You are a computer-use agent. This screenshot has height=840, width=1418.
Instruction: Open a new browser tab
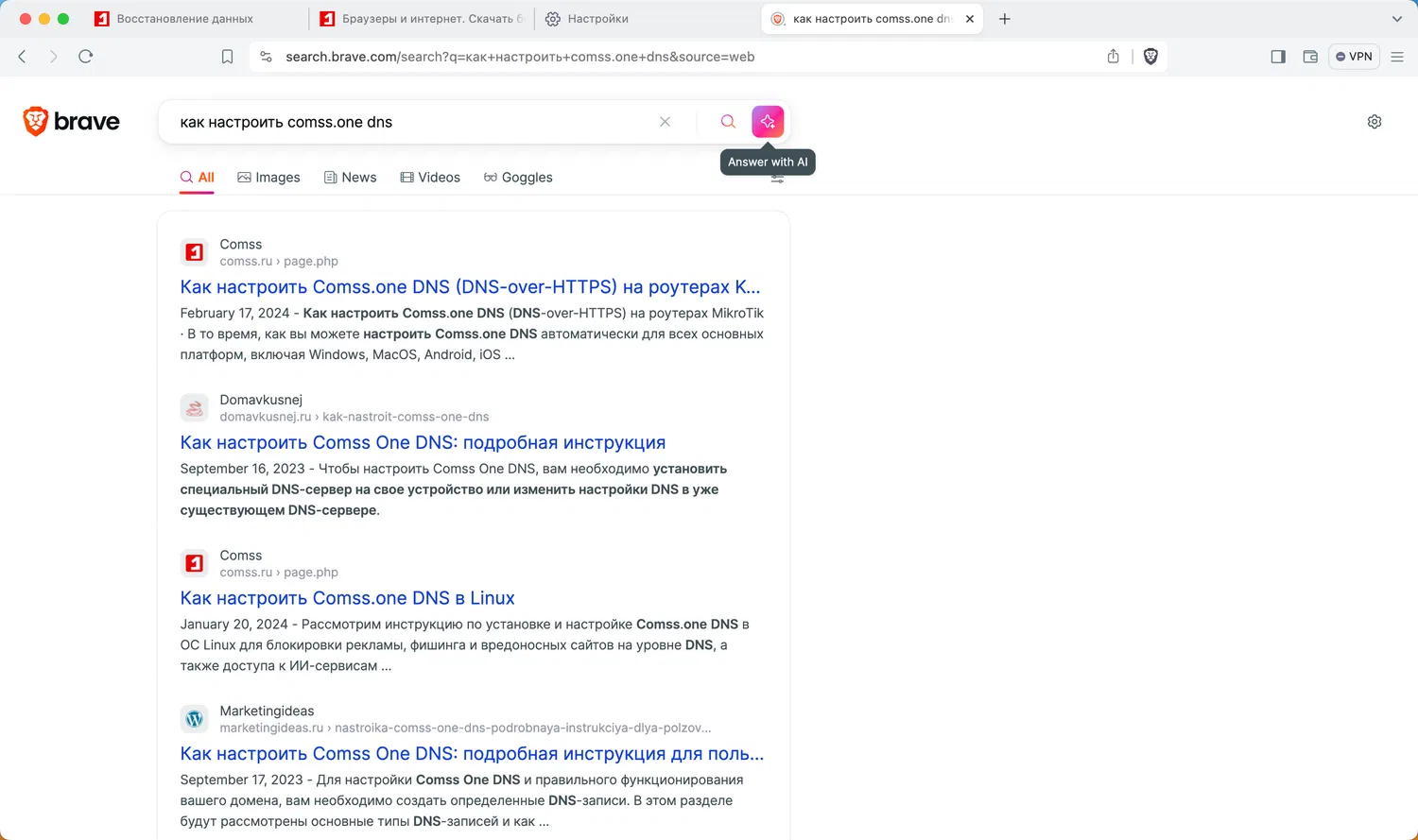pos(1005,19)
